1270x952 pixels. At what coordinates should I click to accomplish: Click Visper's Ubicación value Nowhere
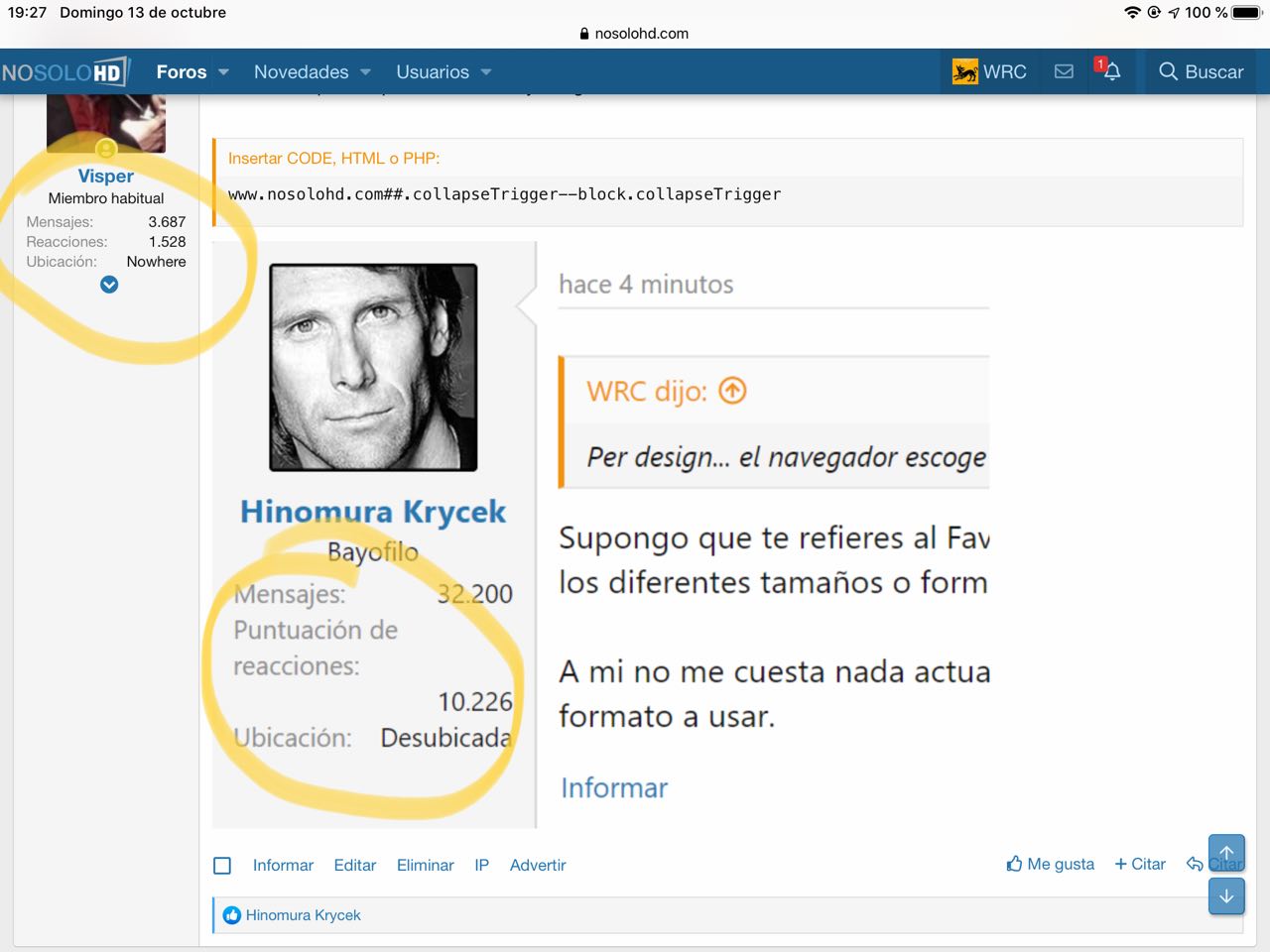(156, 262)
